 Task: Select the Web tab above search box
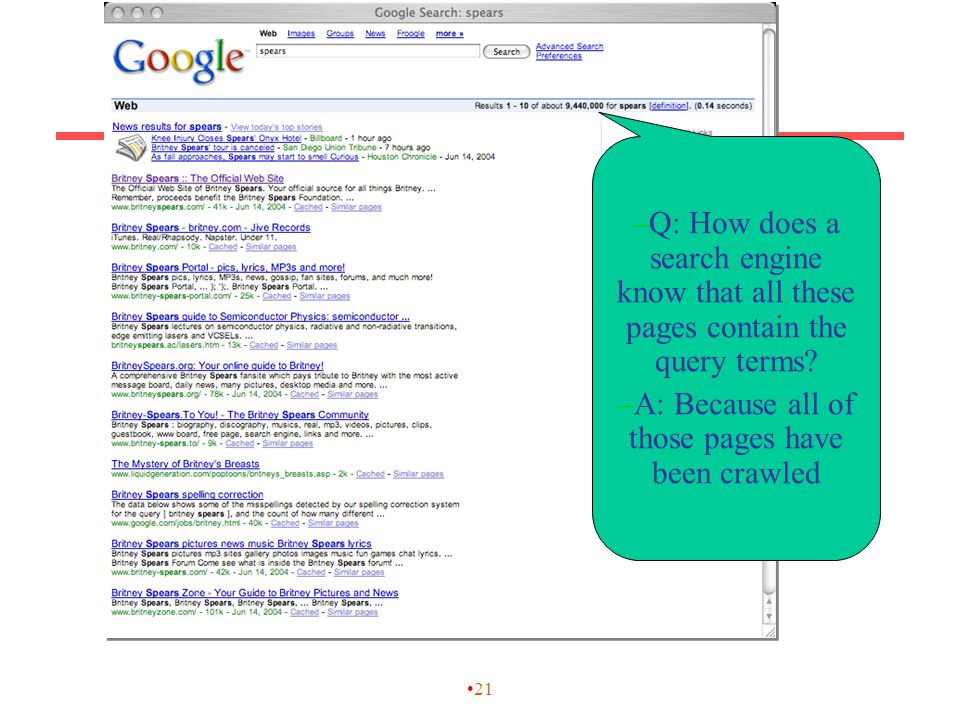(268, 34)
